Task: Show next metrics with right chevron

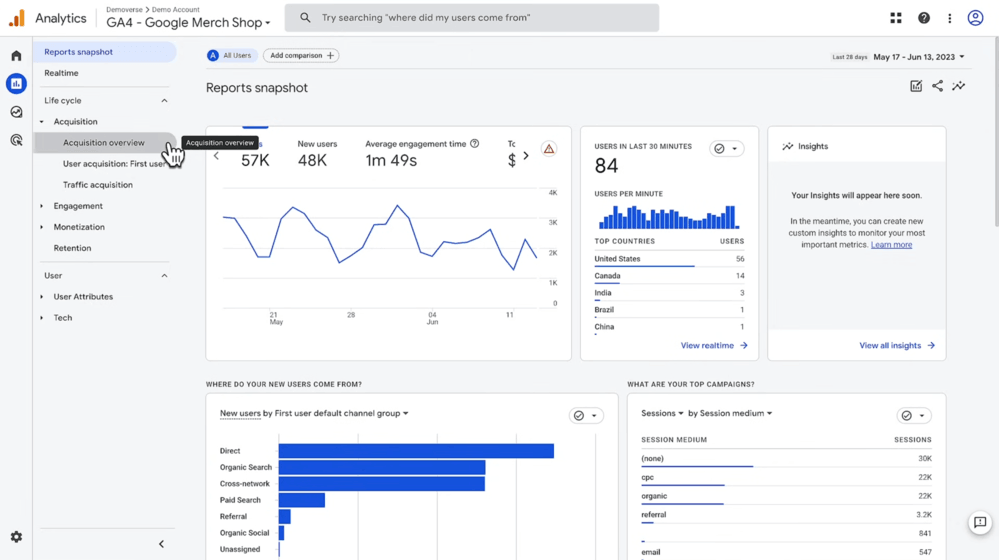Action: (x=526, y=155)
